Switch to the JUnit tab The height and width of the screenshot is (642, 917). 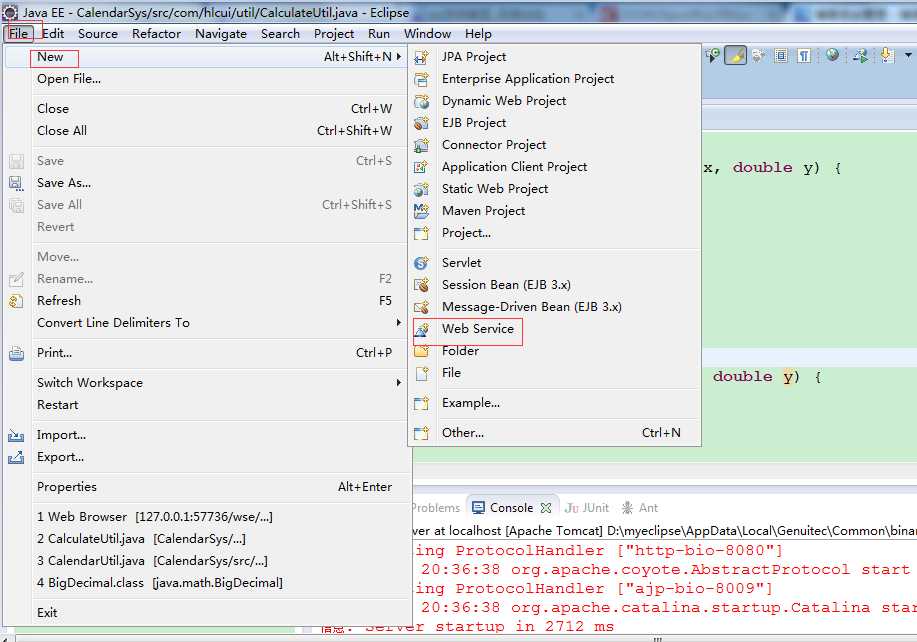click(587, 508)
